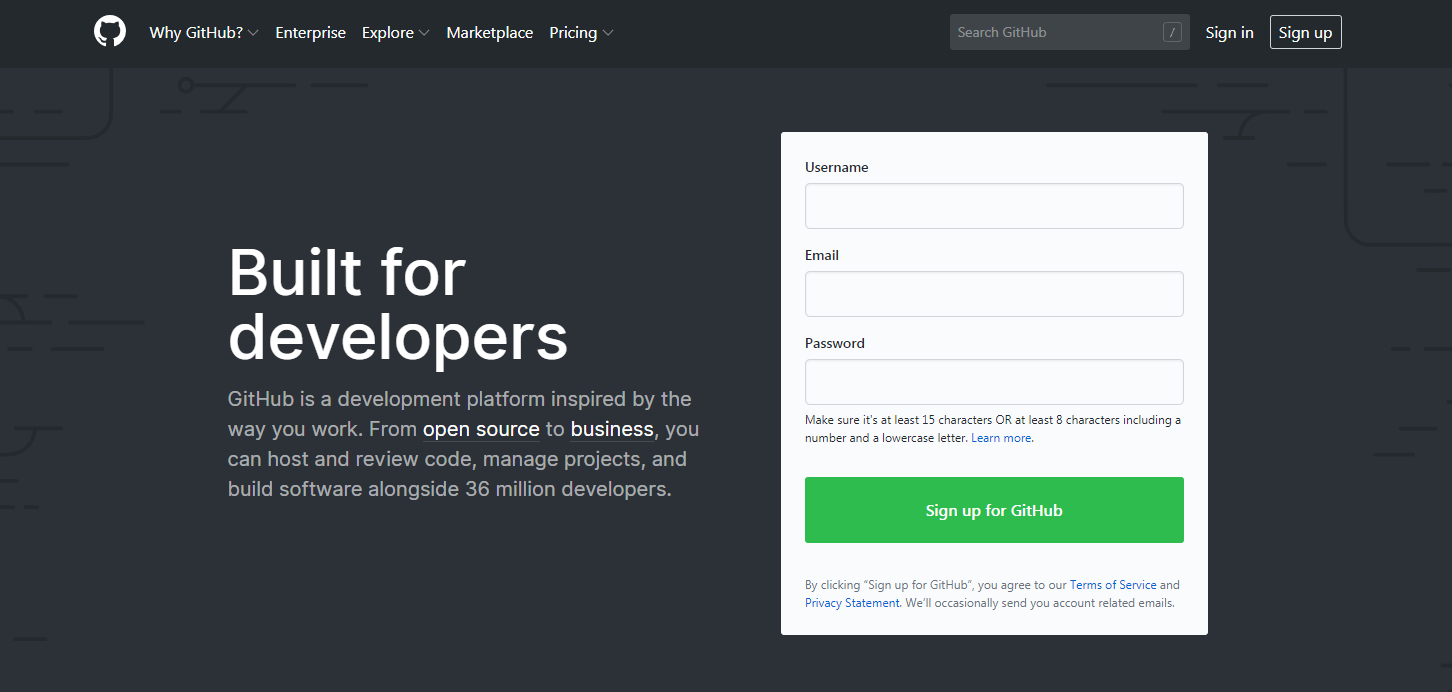This screenshot has height=692, width=1452.
Task: Click the Sign up button in header
Action: point(1306,32)
